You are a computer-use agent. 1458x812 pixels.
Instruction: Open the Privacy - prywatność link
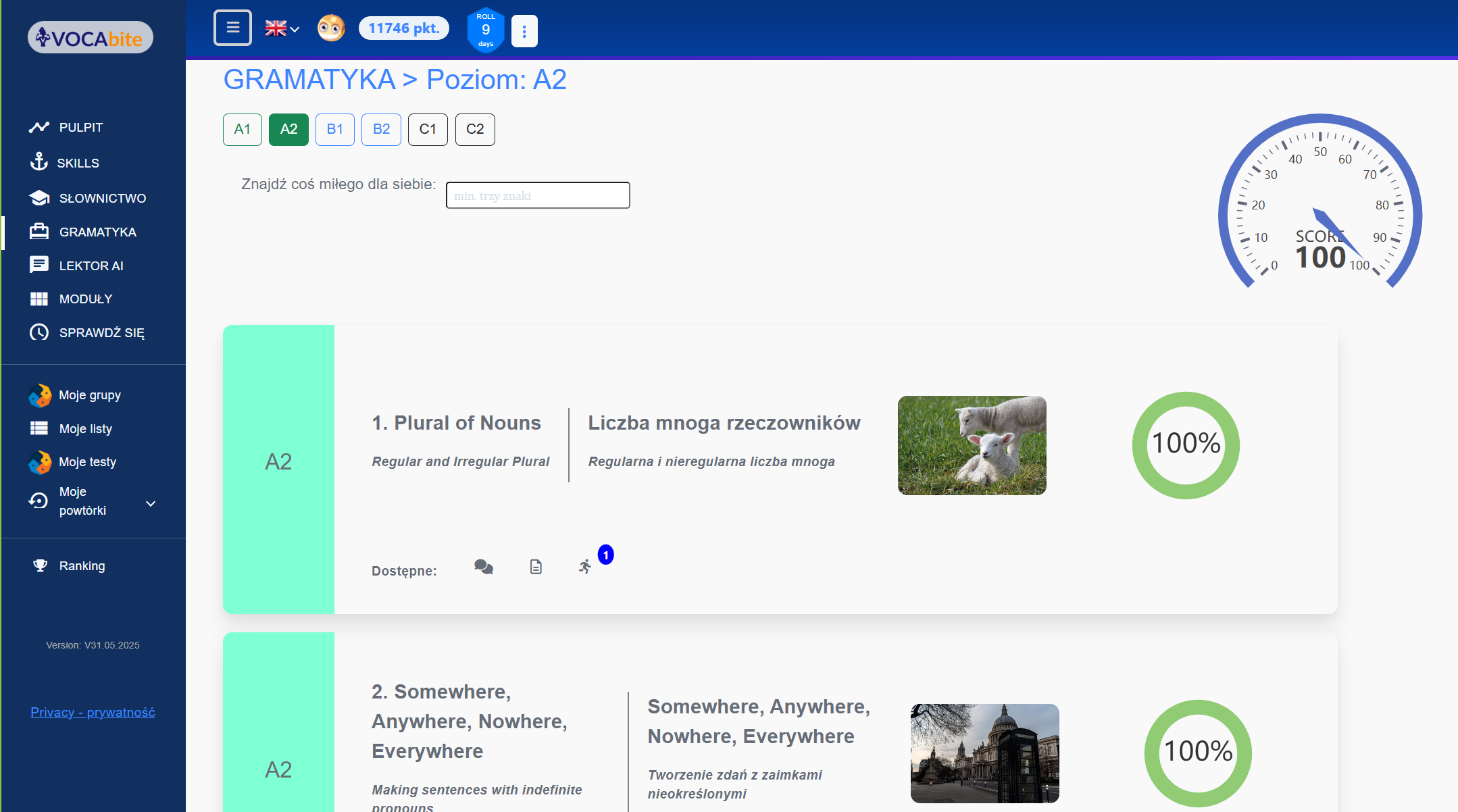coord(93,712)
